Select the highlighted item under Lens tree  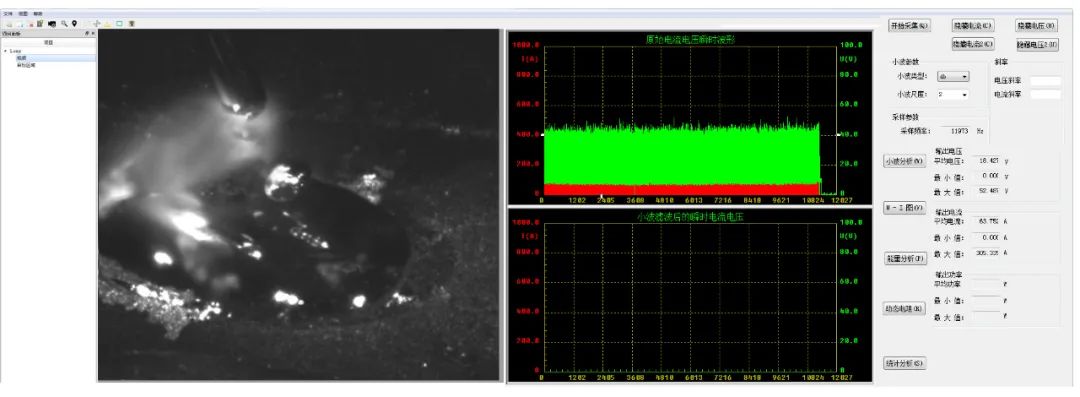click(55, 58)
